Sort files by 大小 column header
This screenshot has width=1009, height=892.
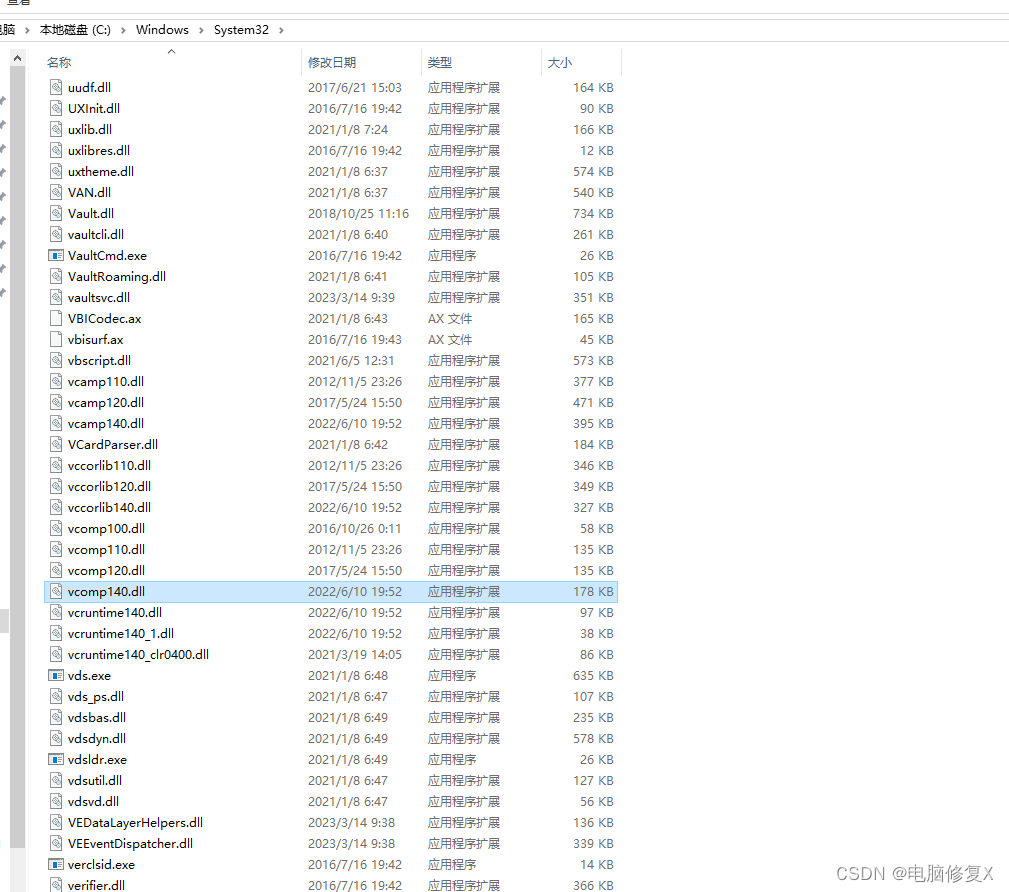point(560,62)
